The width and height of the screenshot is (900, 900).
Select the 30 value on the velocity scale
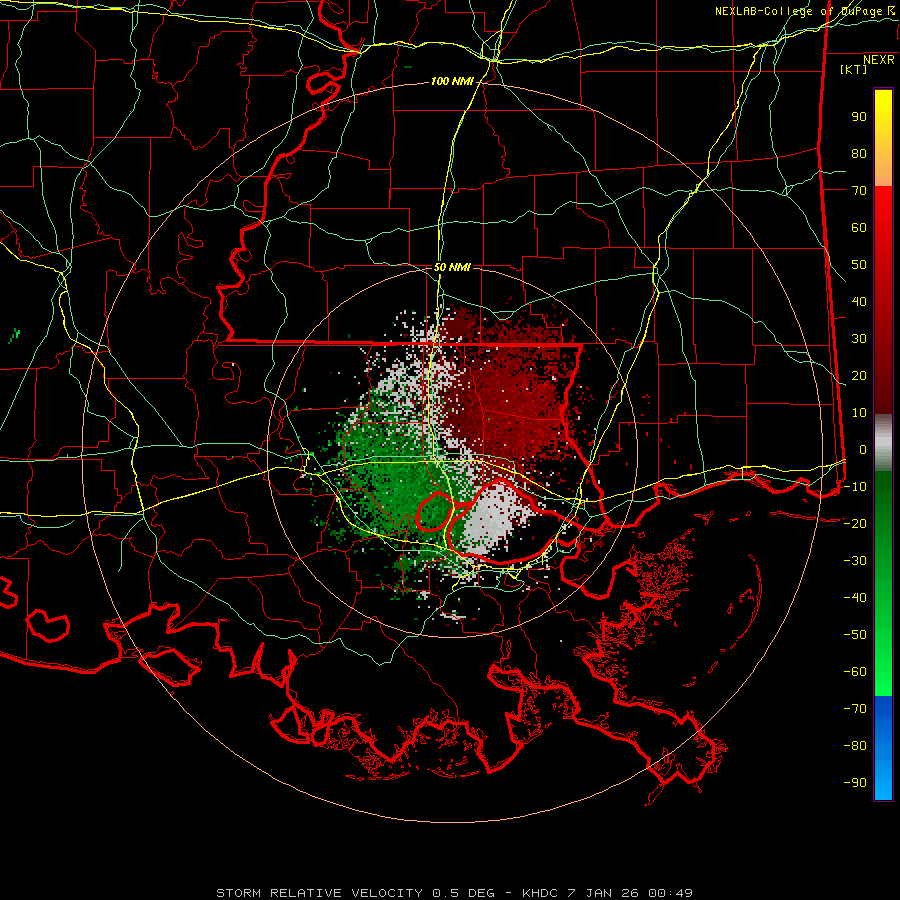[859, 339]
